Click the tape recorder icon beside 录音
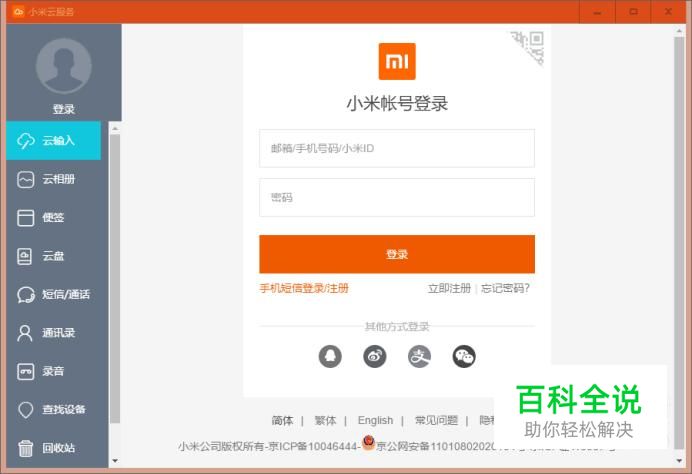692x474 pixels. [x=26, y=372]
